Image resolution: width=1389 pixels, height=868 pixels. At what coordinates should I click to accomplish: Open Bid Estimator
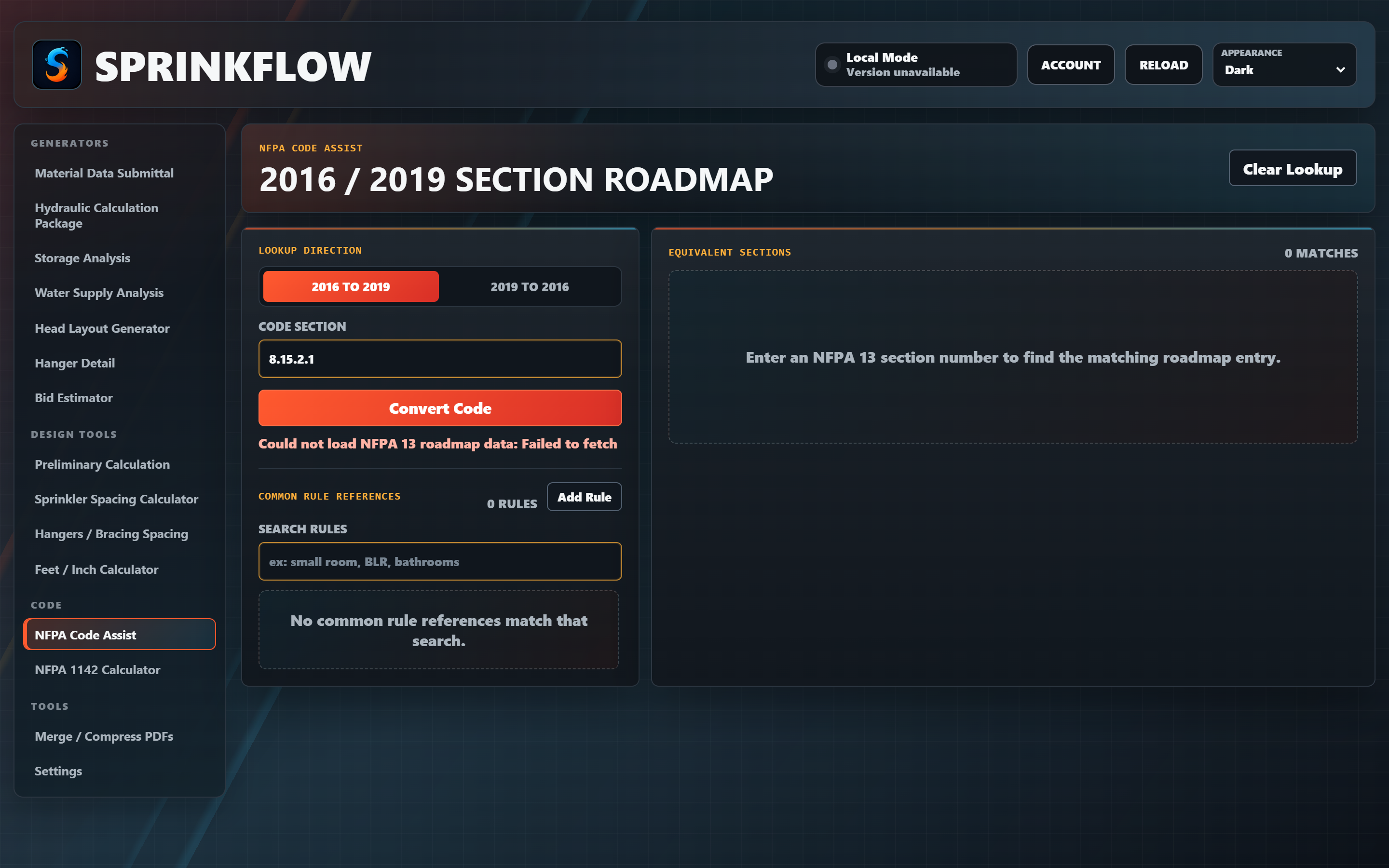[120, 398]
